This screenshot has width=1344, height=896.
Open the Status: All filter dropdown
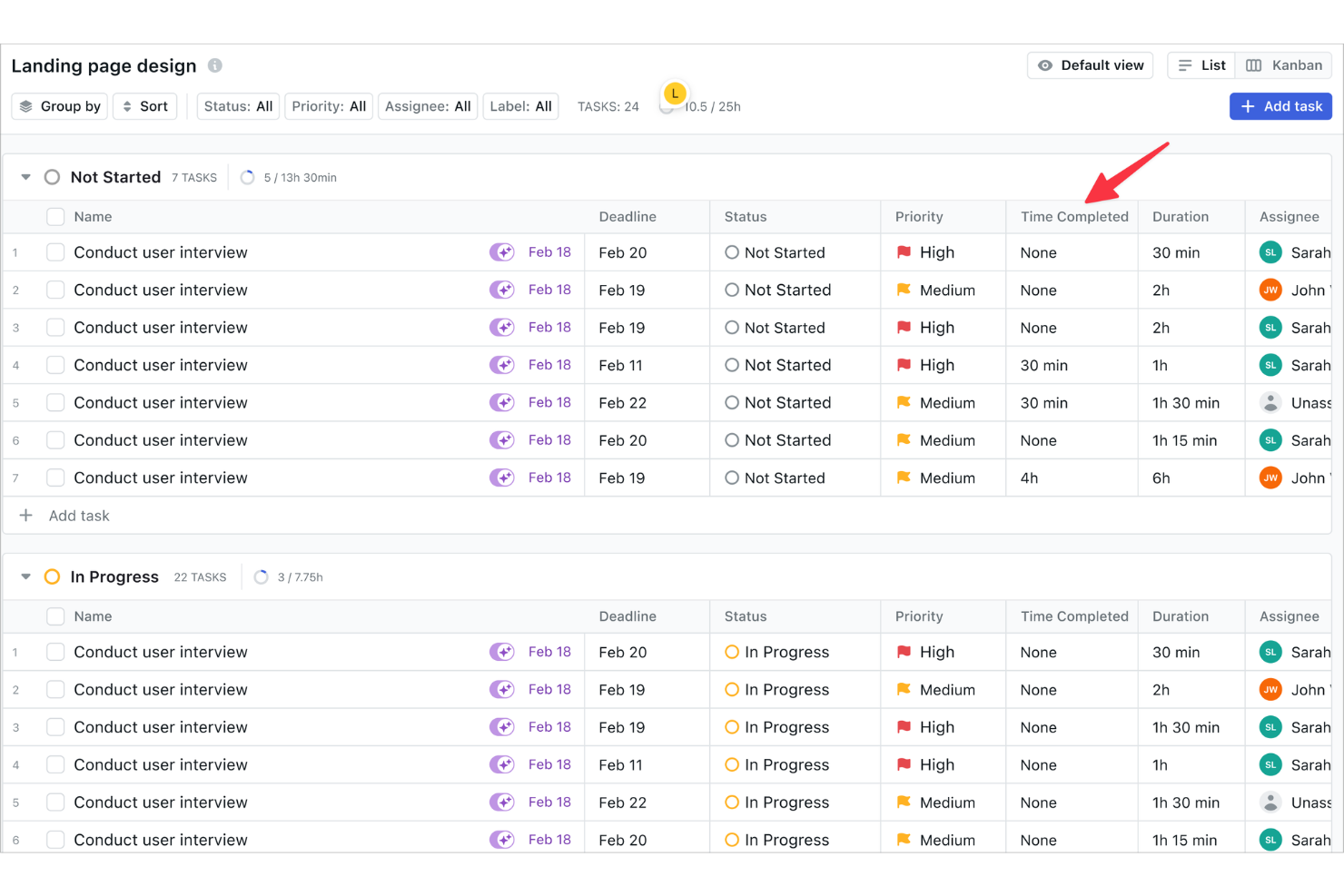tap(238, 105)
